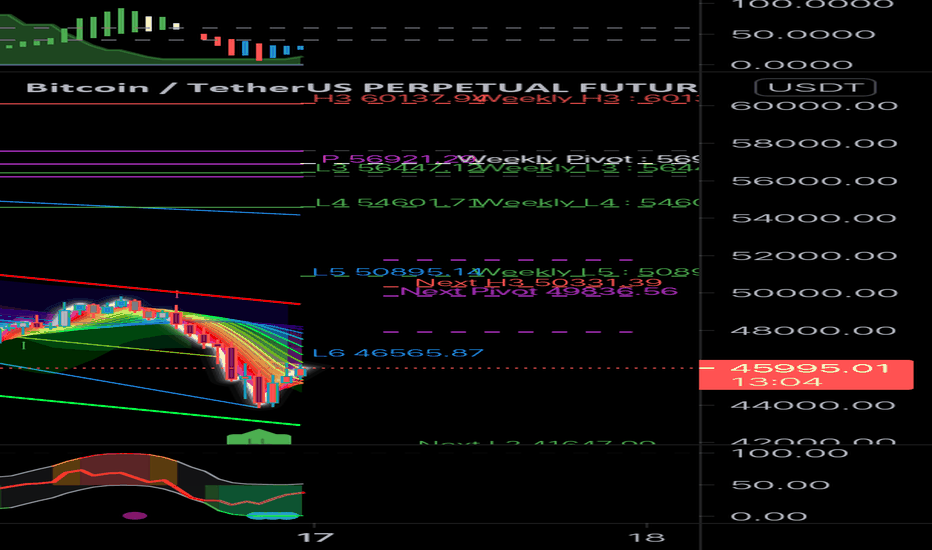Select the L4 54601.71 level label
Viewport: 932px width, 550px height.
tap(398, 202)
